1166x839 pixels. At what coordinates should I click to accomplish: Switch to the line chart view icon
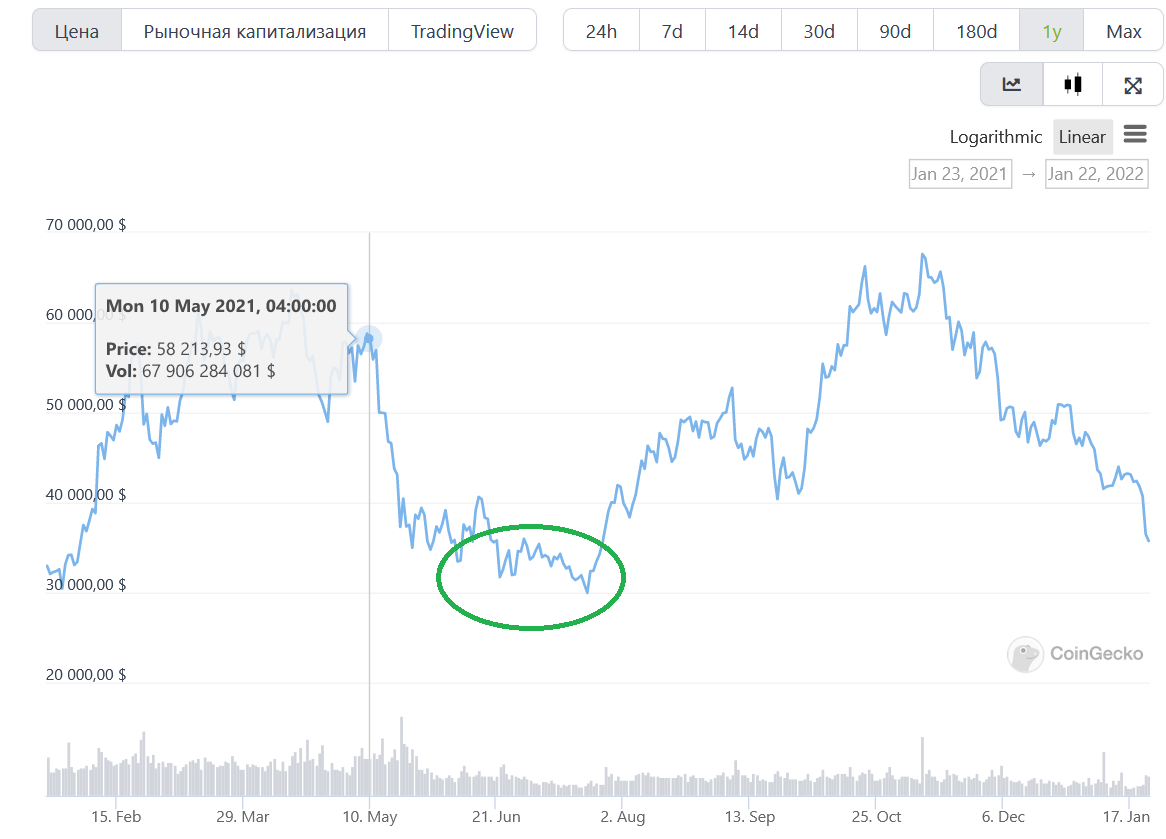1011,84
